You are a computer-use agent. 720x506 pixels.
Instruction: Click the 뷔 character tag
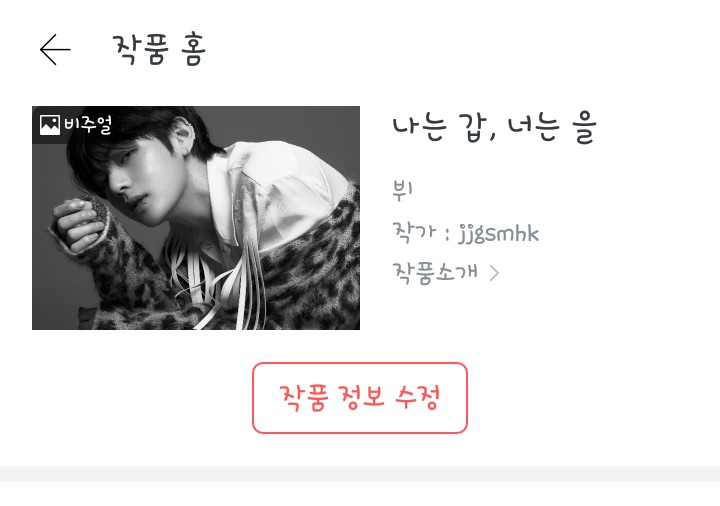tap(402, 190)
